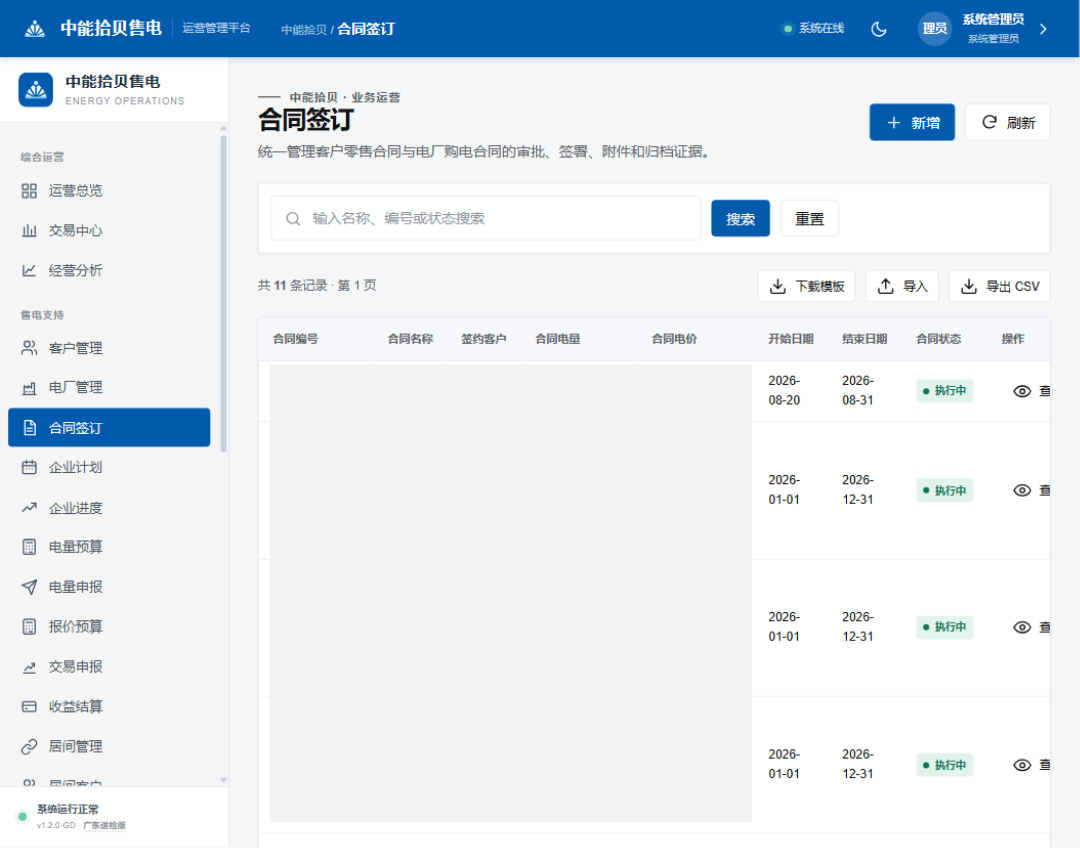Image resolution: width=1080 pixels, height=848 pixels.
Task: Open the 电厂管理 factory icon
Action: click(x=29, y=388)
